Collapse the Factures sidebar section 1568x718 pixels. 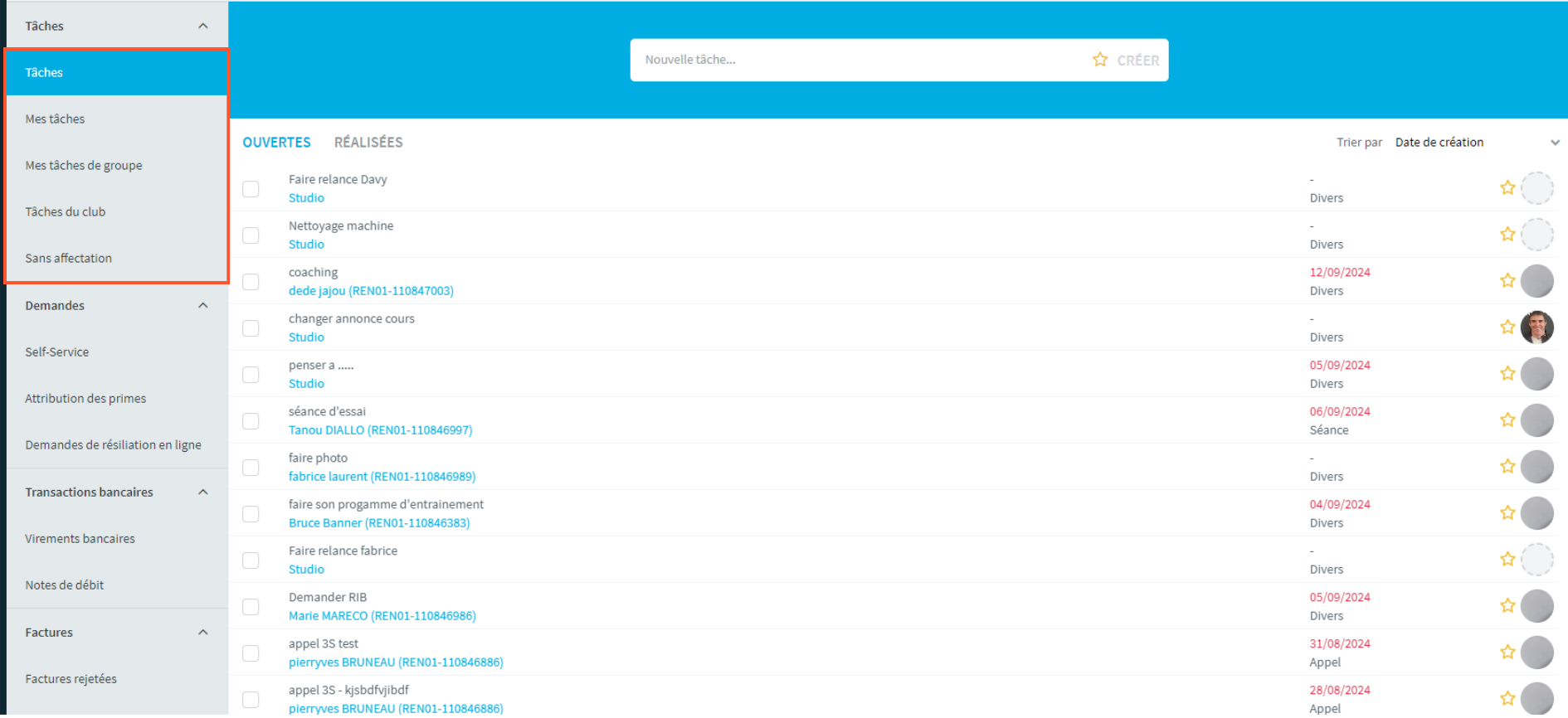[202, 632]
